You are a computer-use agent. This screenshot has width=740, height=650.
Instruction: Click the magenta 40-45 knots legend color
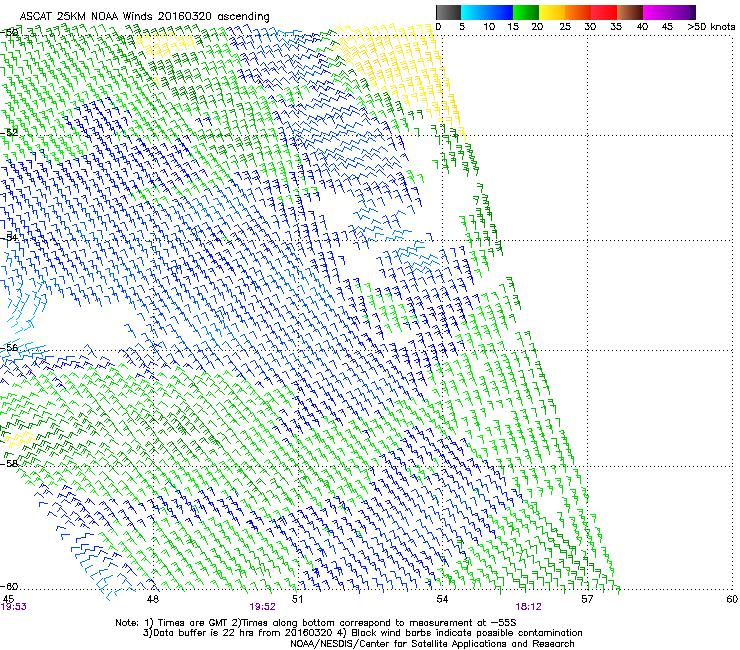656,12
